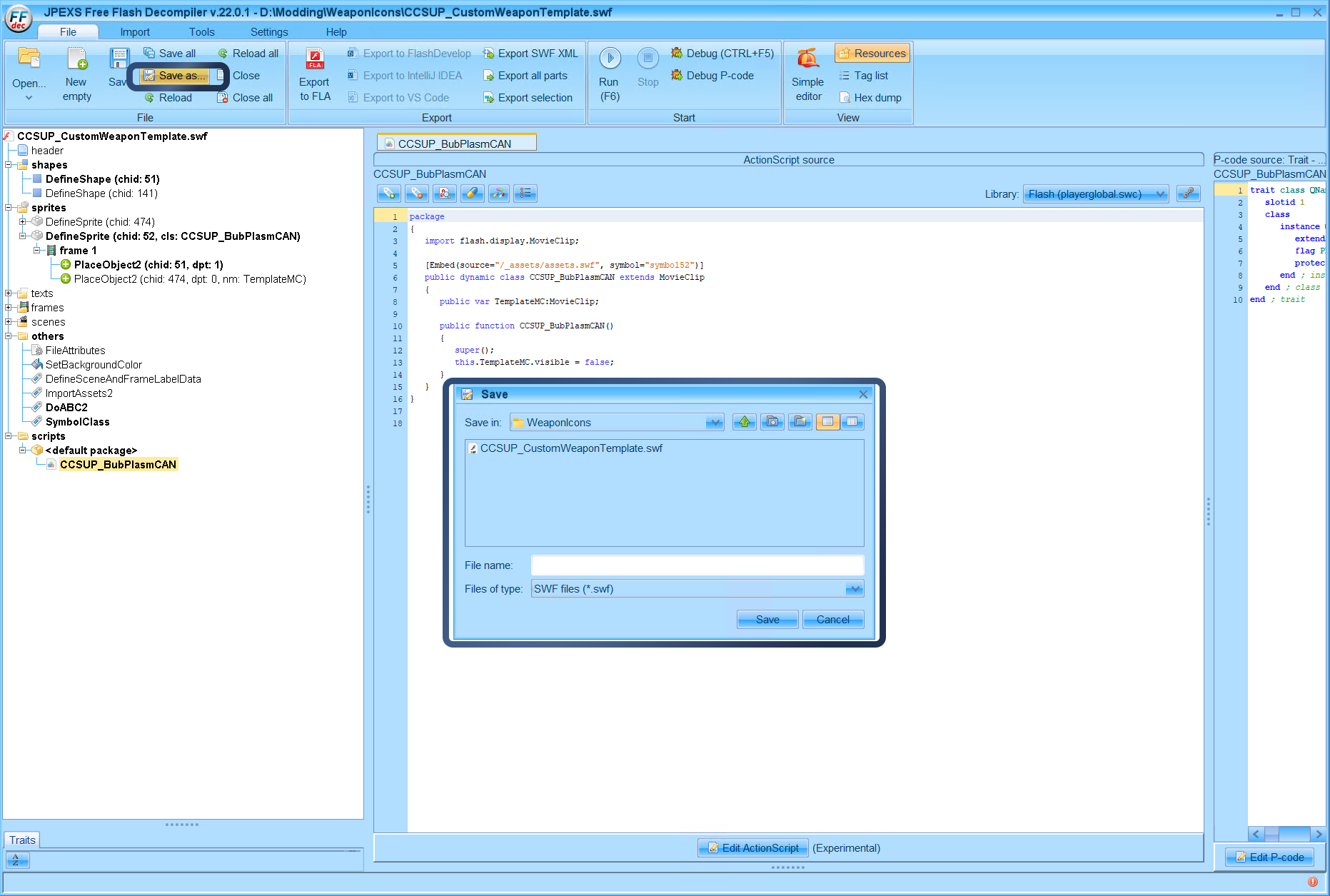Click the Up One Level arrow icon

[x=744, y=422]
